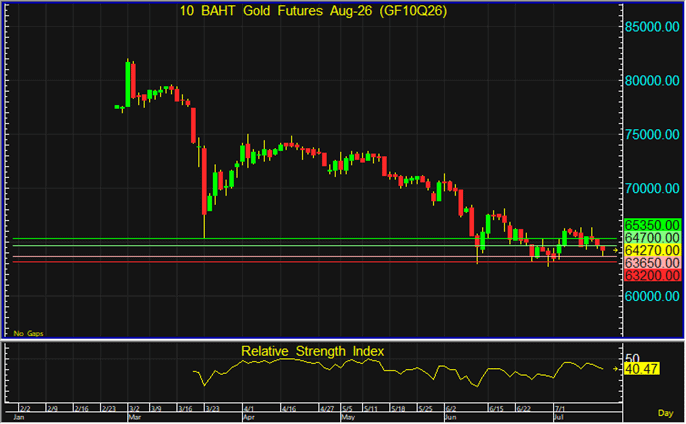
Task: Select the 5/25 date label
Action: click(x=425, y=409)
